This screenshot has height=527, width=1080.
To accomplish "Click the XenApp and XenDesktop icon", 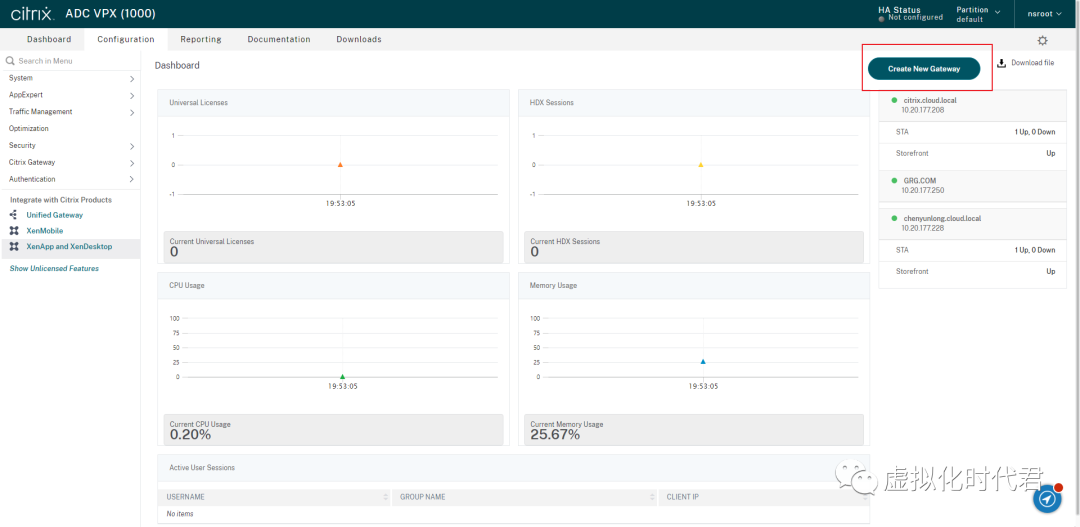I will point(14,247).
